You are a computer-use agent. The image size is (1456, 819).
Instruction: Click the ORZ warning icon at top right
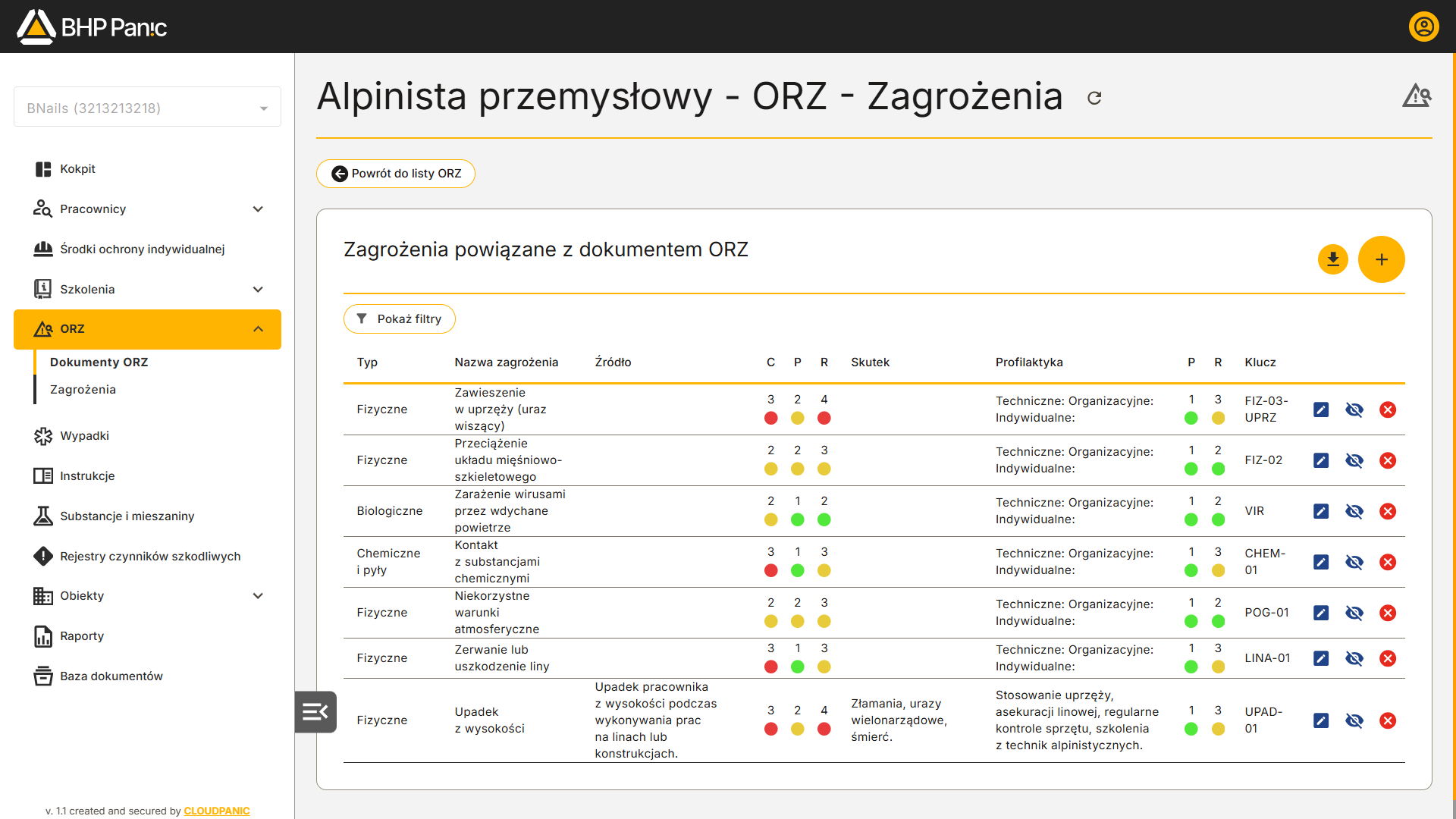pos(1417,96)
